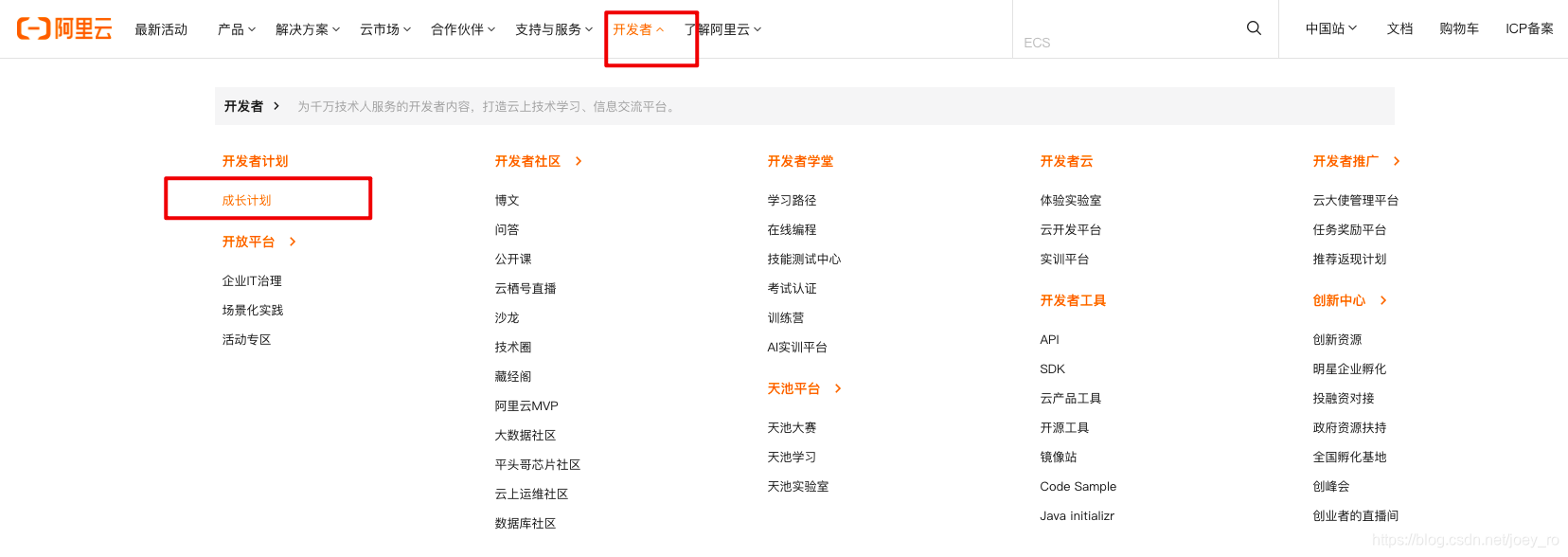Open the 任务奖励平台 link
The image size is (1568, 557).
click(x=1350, y=229)
